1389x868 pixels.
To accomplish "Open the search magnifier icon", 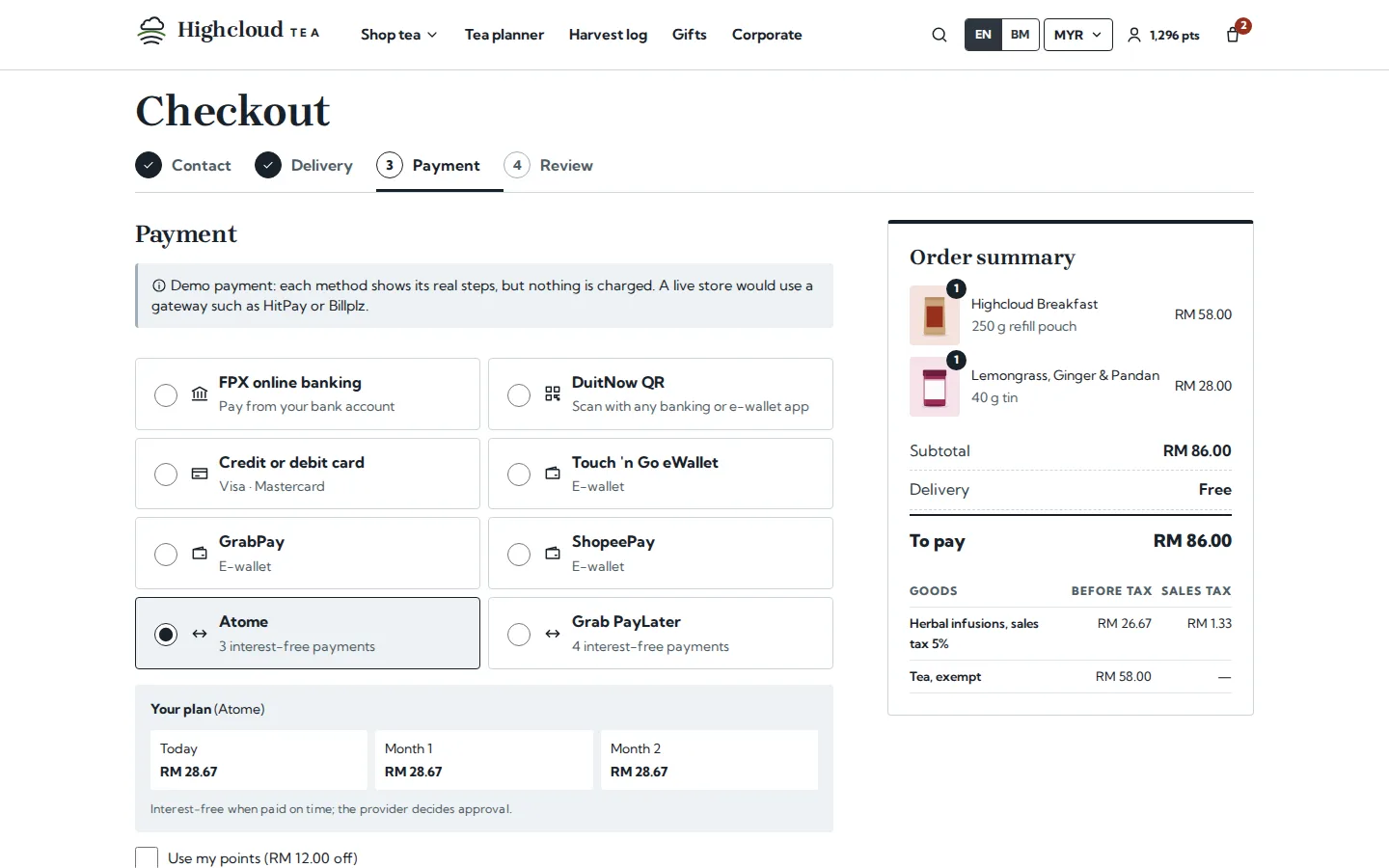I will click(x=940, y=35).
